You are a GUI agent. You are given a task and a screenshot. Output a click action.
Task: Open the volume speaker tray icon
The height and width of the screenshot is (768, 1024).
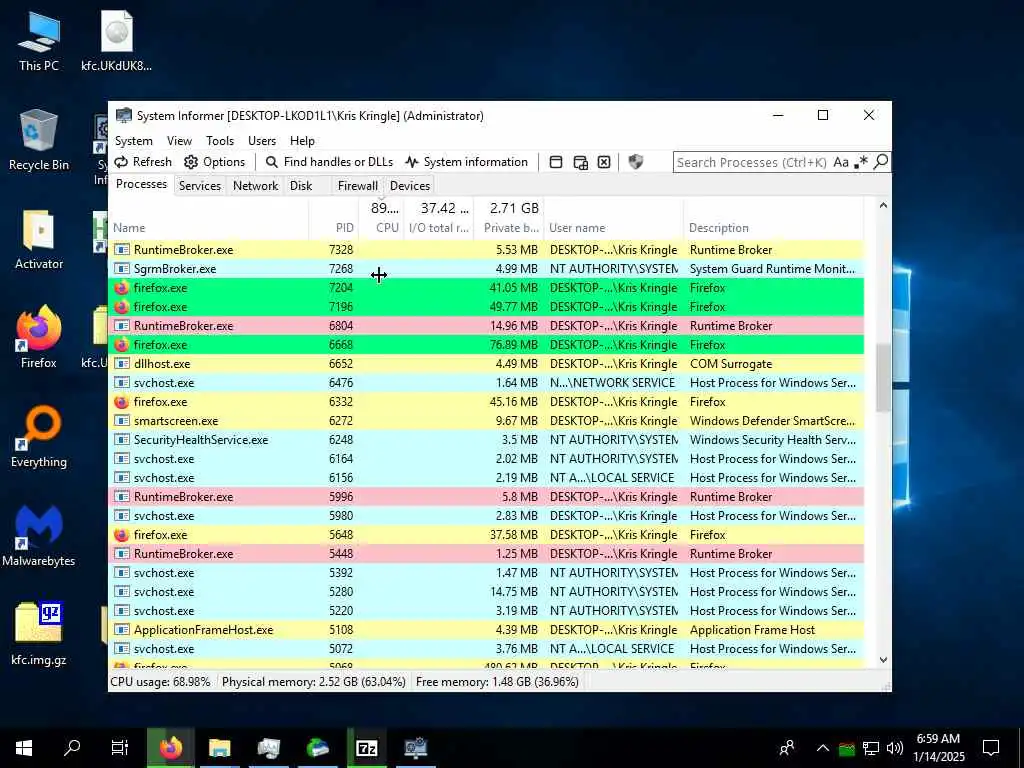tap(895, 748)
